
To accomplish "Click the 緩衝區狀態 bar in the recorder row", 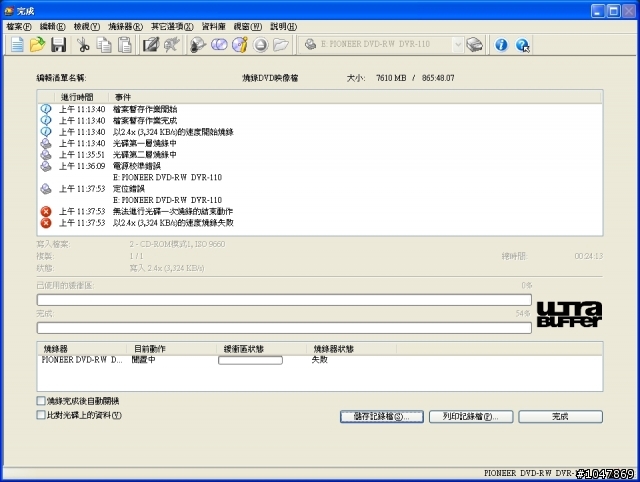I will 250,360.
